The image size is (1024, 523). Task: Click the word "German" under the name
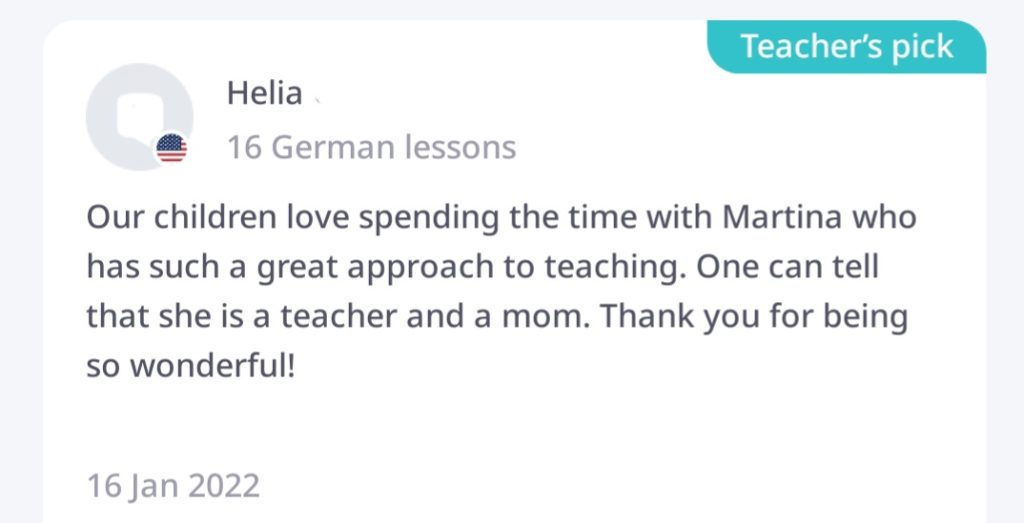tap(333, 148)
